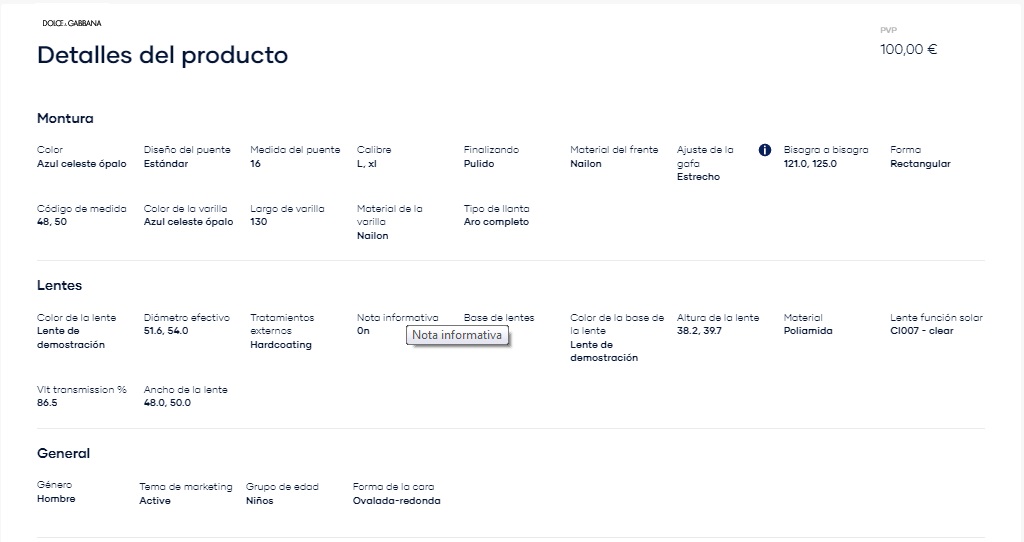Select the Lentes section heading
Viewport: 1024px width, 542px height.
point(59,285)
